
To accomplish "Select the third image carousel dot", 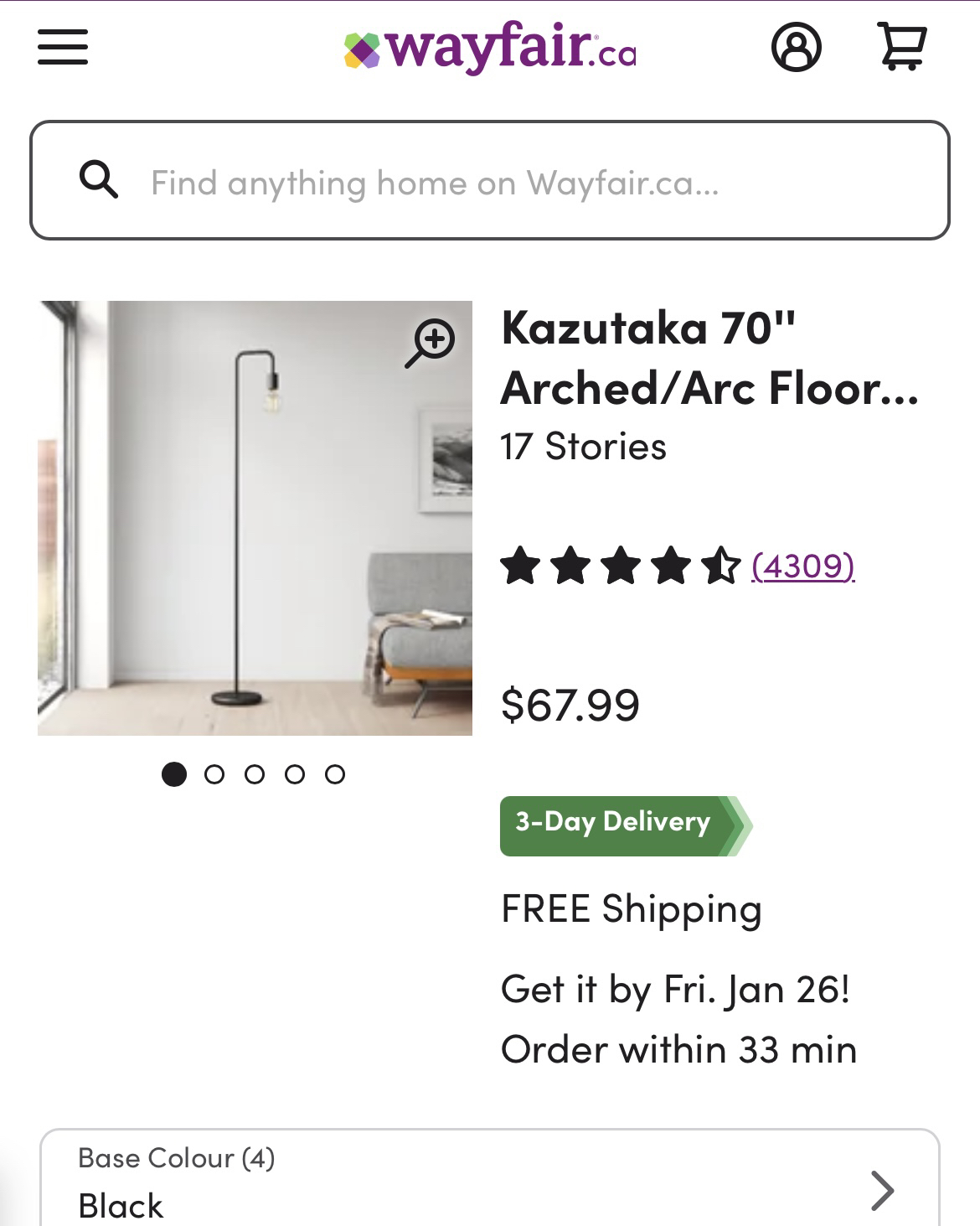I will coord(255,774).
